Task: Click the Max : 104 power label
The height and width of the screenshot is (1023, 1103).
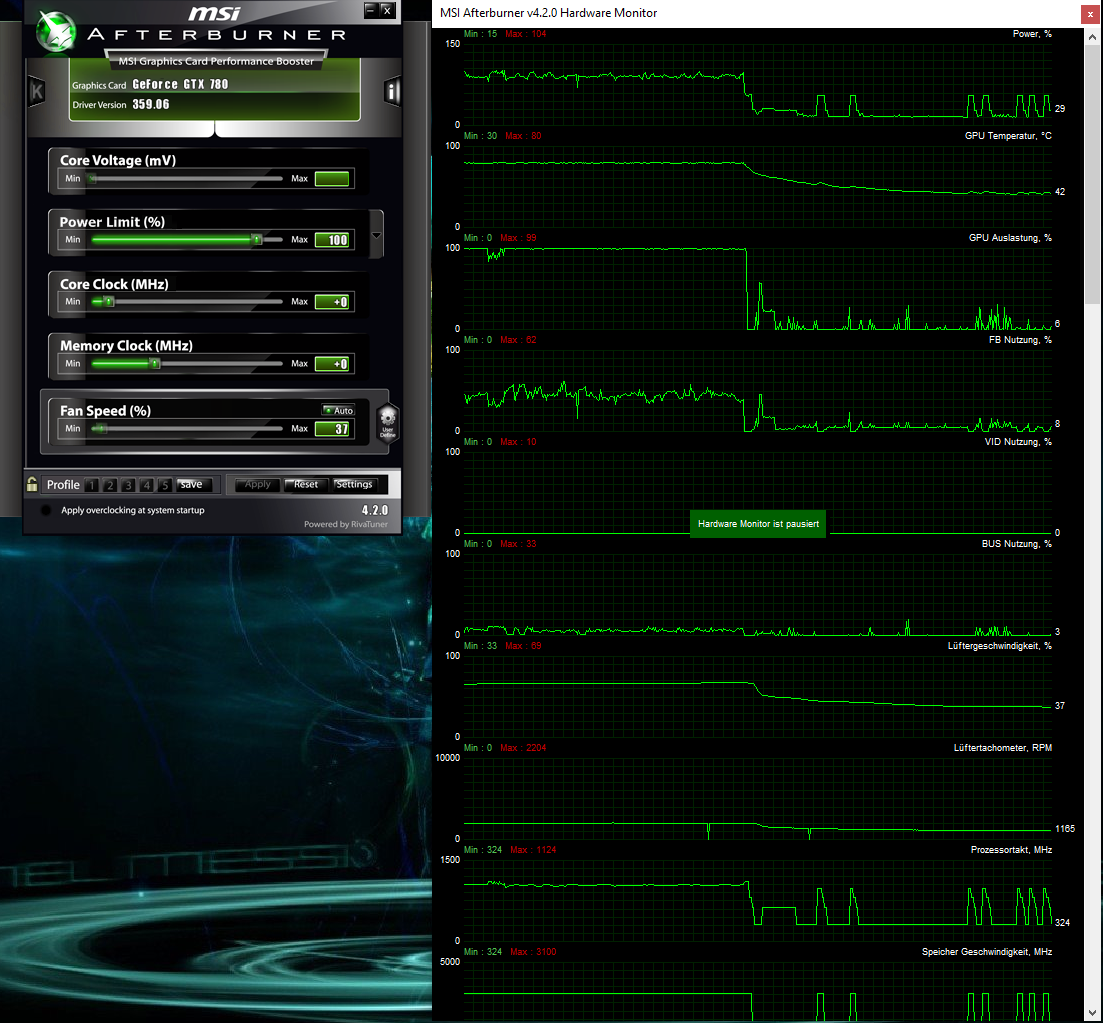Action: 525,34
